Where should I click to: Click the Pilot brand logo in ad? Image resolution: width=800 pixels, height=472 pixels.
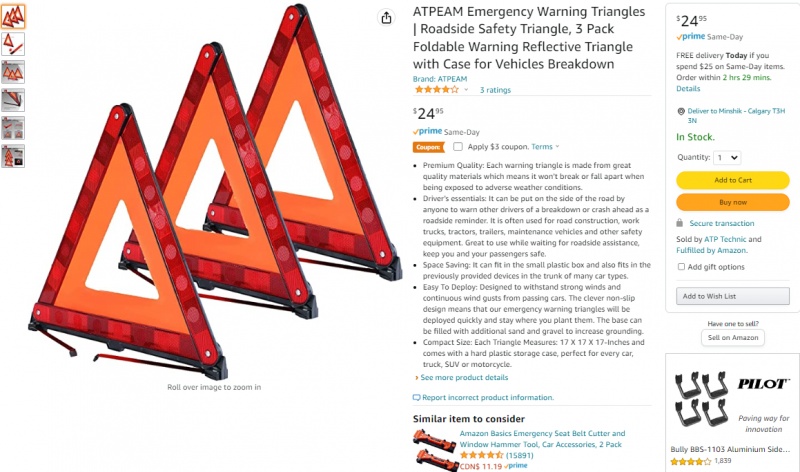click(x=763, y=384)
